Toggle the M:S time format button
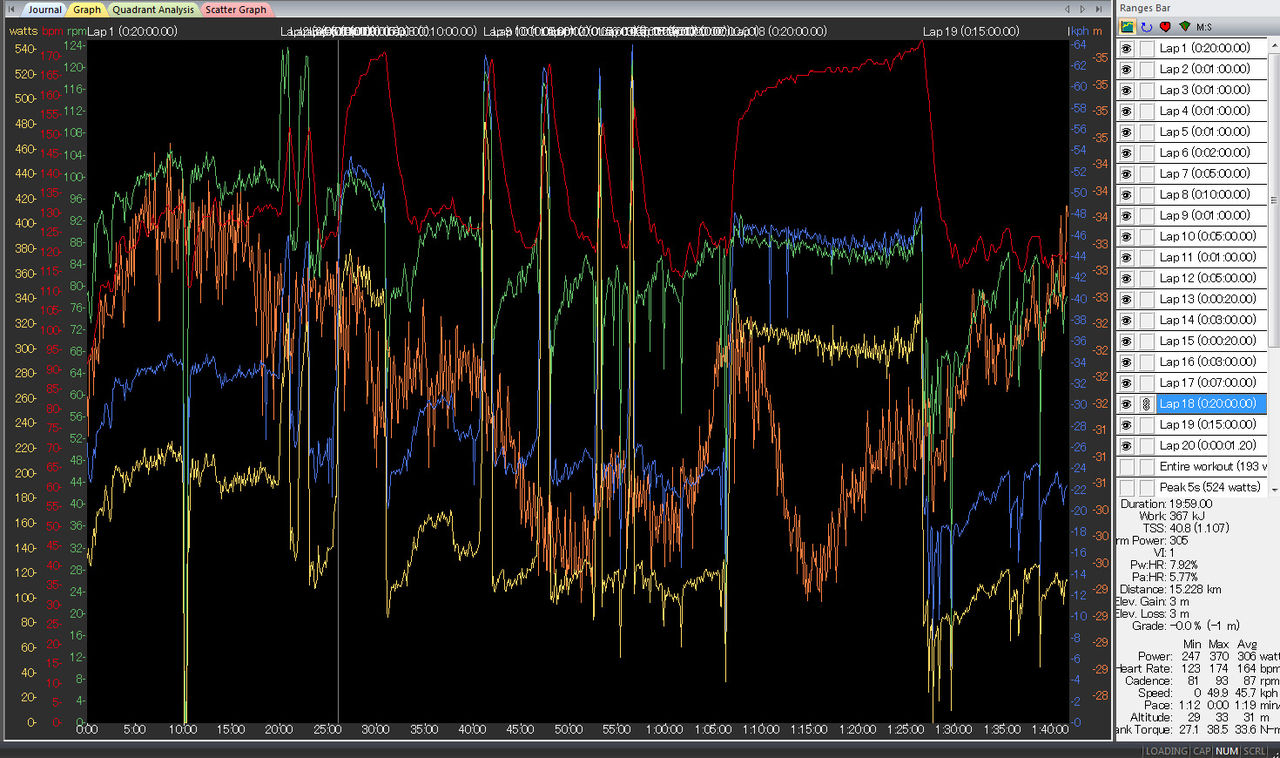The width and height of the screenshot is (1280, 758). (1205, 26)
